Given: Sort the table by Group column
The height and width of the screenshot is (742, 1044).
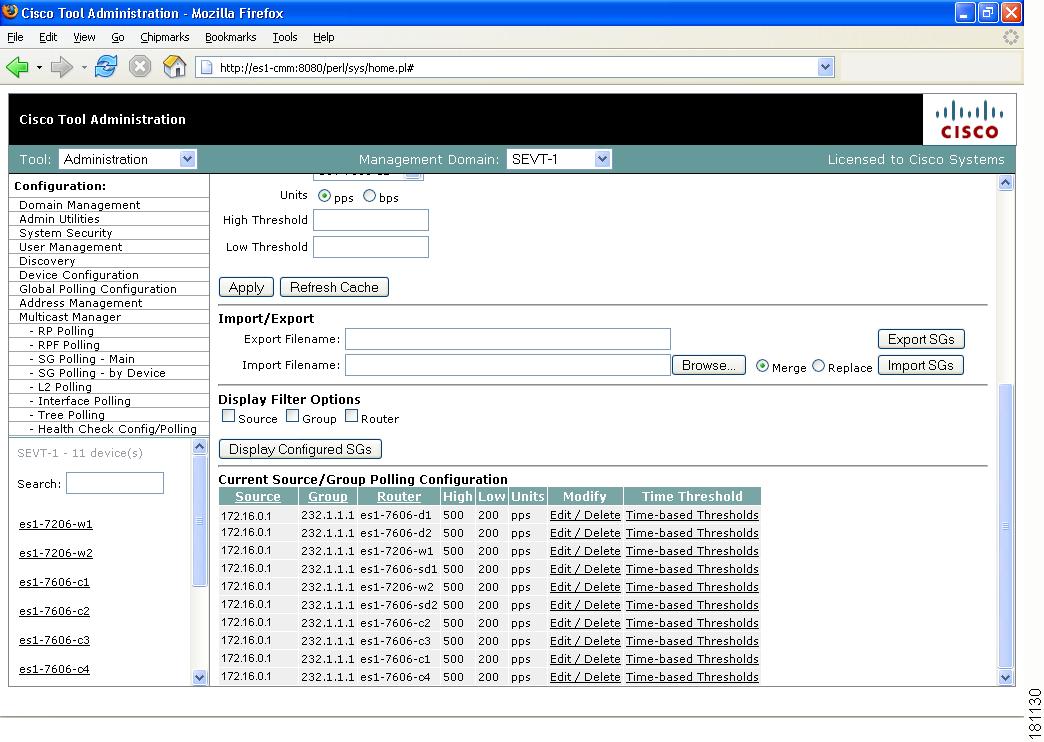Looking at the screenshot, I should 328,496.
